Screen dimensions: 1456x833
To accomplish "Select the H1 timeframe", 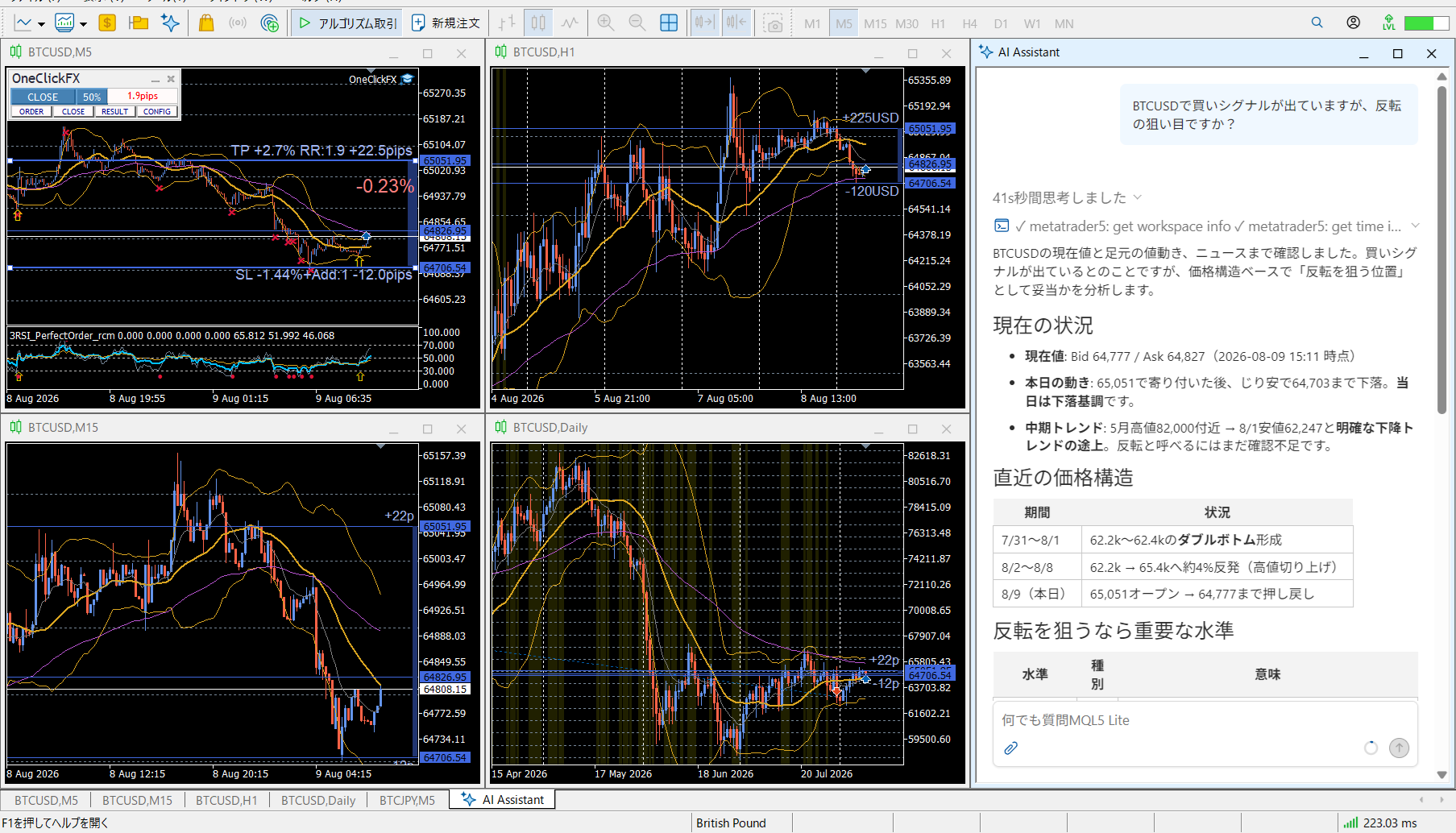I will pos(938,24).
